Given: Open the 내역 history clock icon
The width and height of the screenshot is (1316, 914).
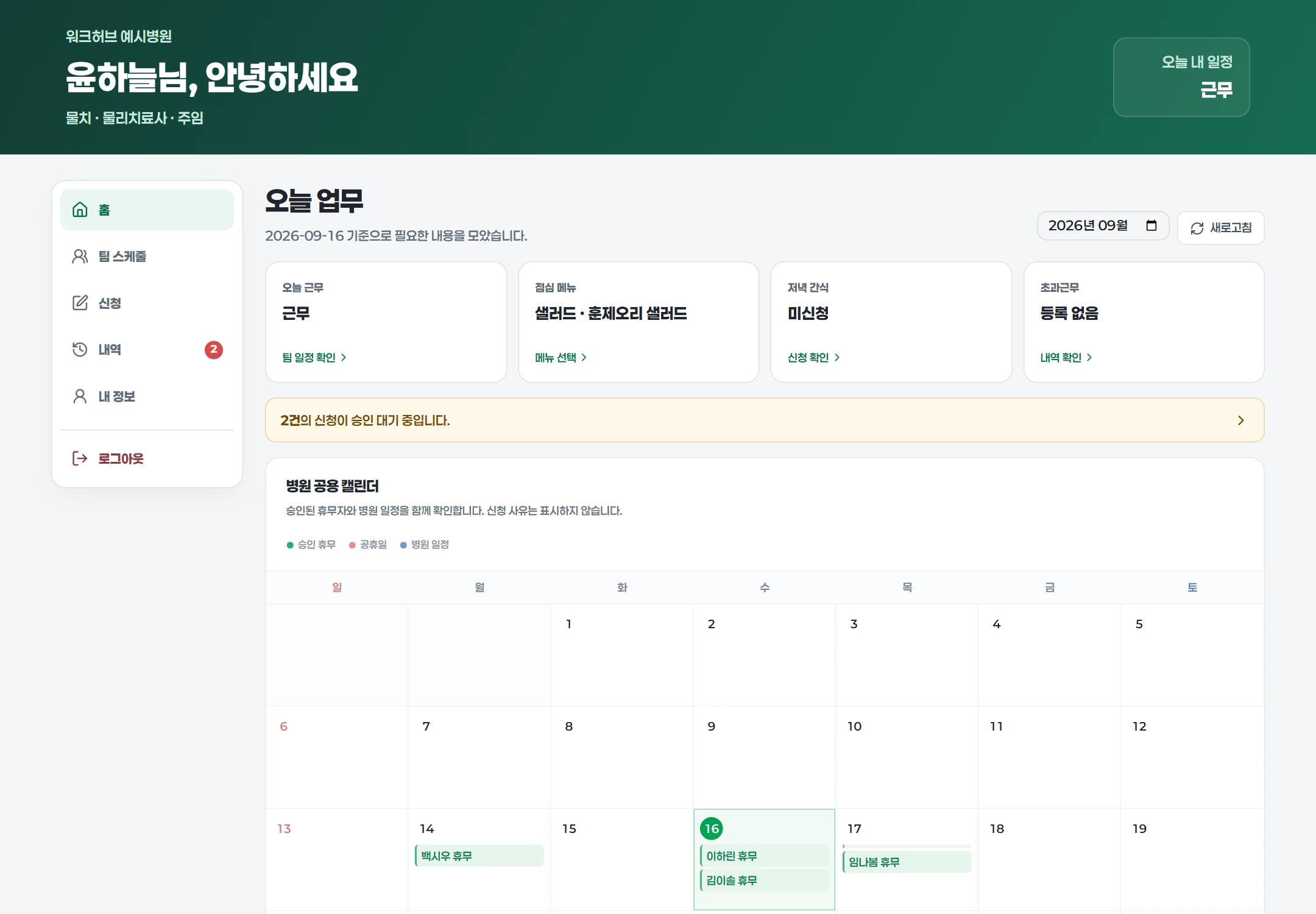Looking at the screenshot, I should pyautogui.click(x=80, y=350).
